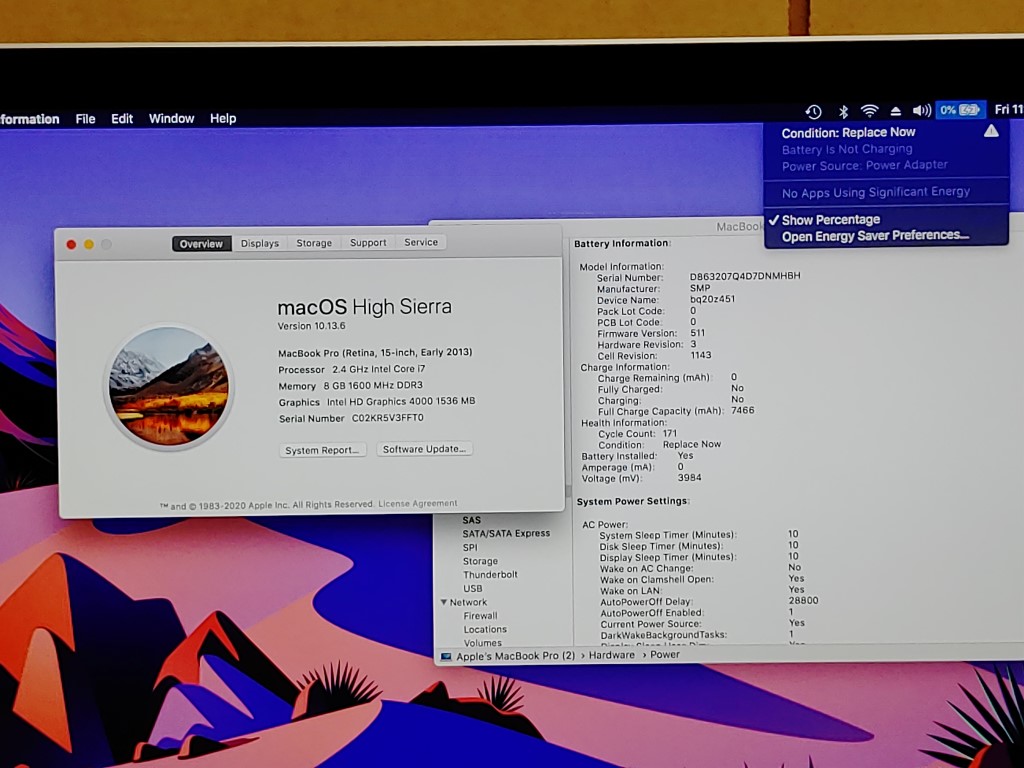
Task: Open the License Agreement link
Action: click(x=418, y=504)
